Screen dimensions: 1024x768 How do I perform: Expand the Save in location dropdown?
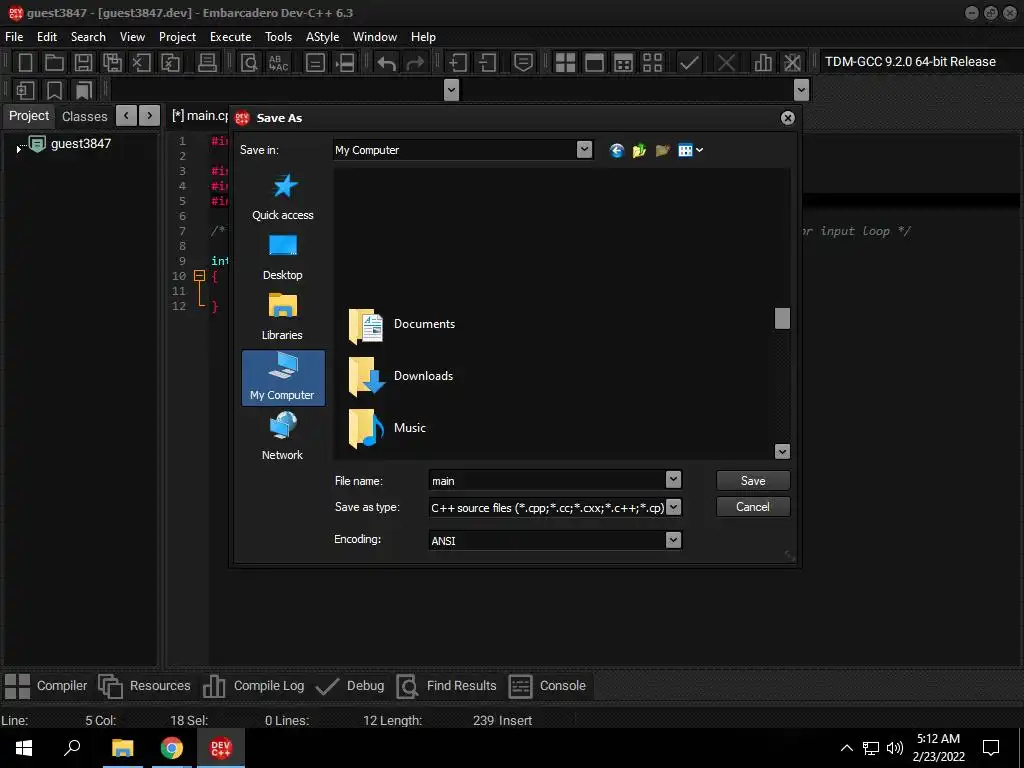click(584, 150)
